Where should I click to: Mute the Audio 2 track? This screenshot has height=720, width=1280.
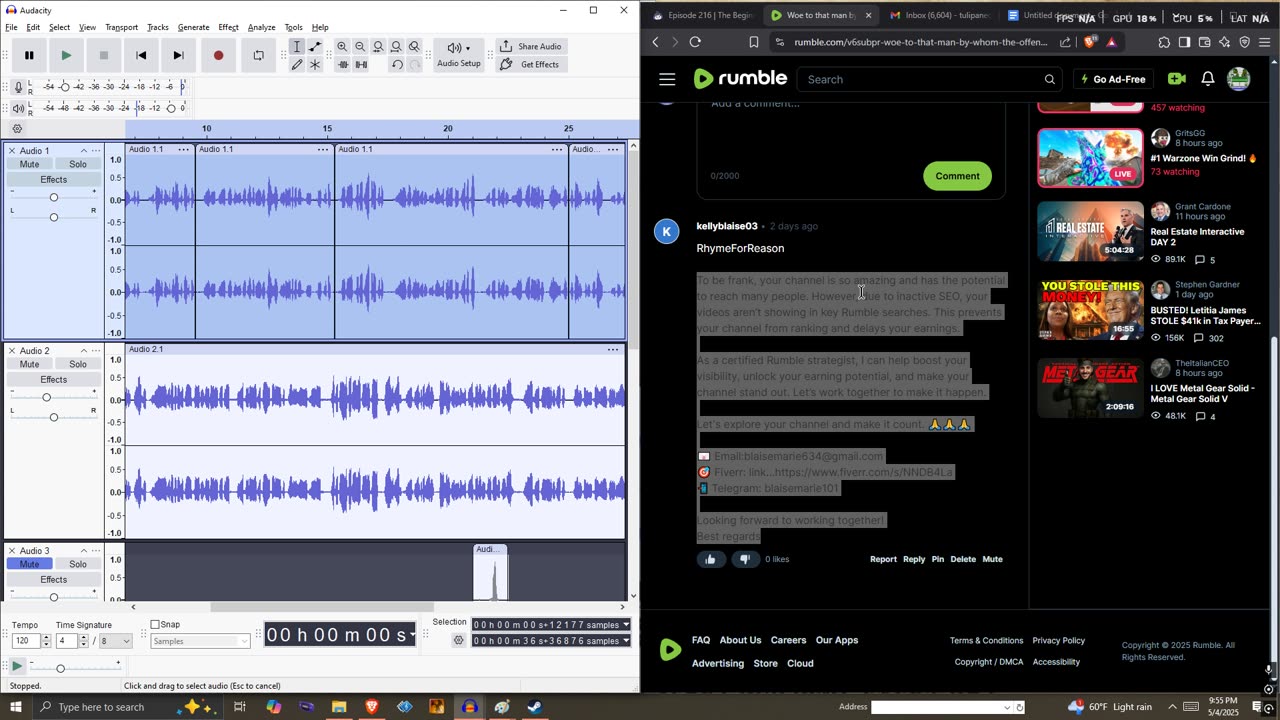tap(29, 364)
